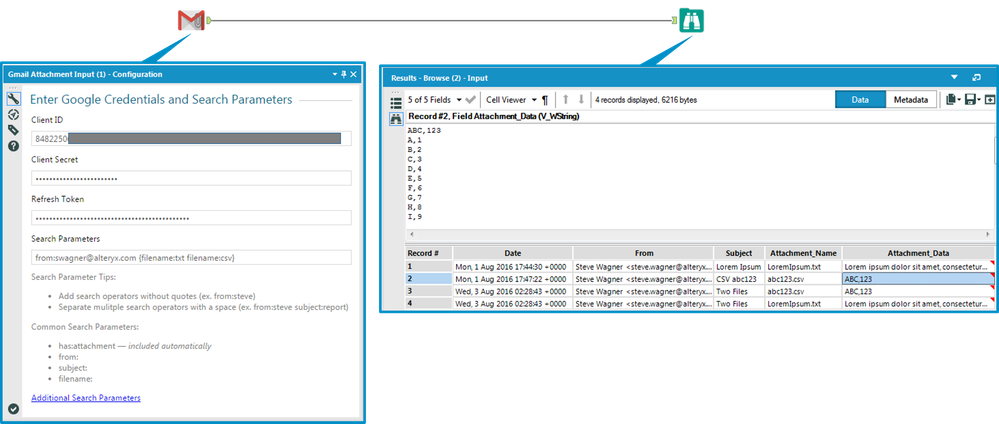Viewport: 999px width, 424px height.
Task: Open the Additional Search Parameters link
Action: (x=86, y=398)
